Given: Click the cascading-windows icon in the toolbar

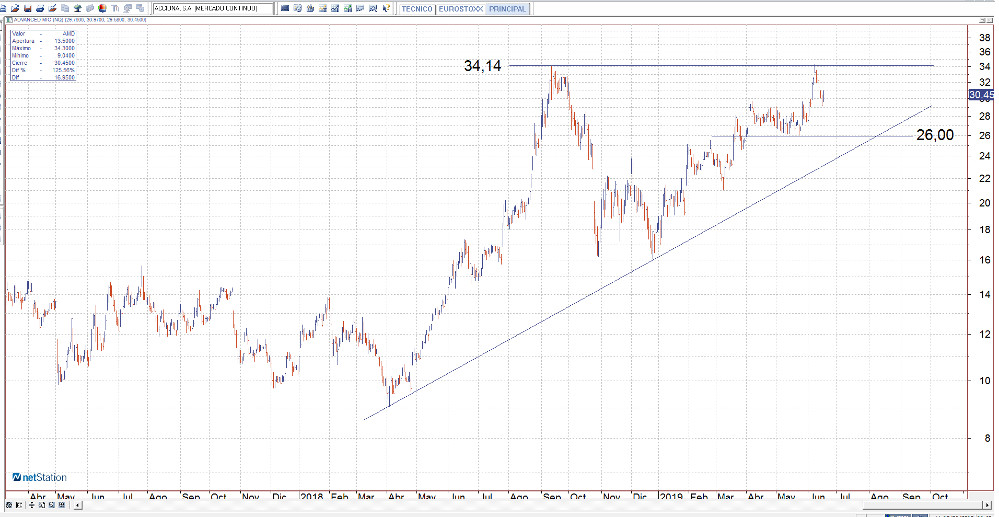Looking at the screenshot, I should [x=140, y=9].
